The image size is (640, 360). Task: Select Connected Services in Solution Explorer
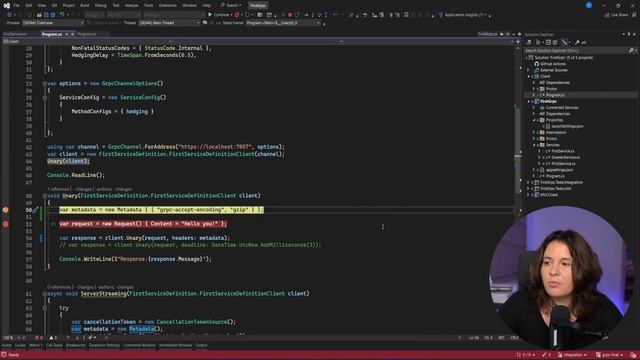[x=562, y=107]
